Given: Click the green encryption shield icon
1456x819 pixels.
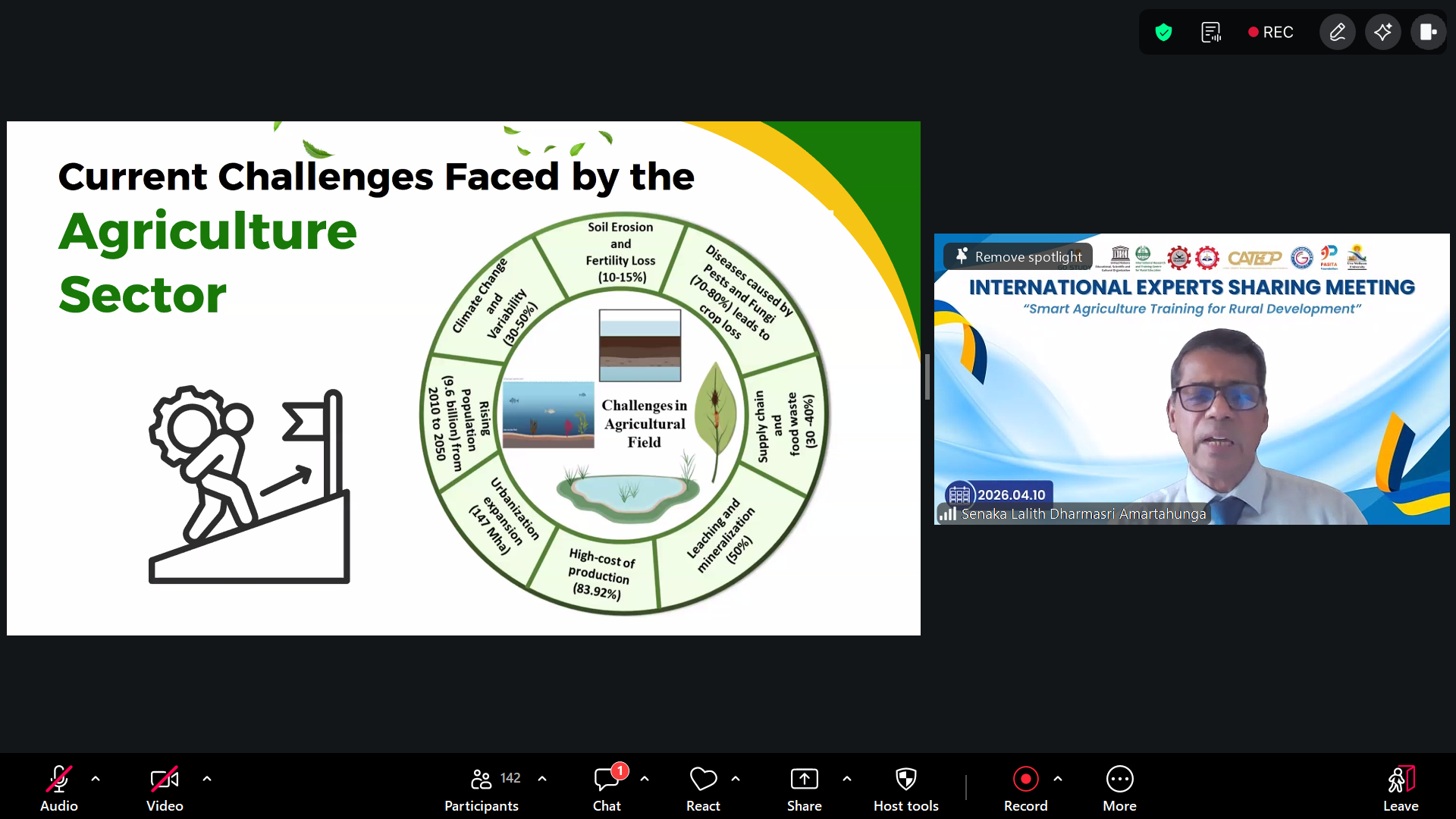Looking at the screenshot, I should (x=1163, y=33).
